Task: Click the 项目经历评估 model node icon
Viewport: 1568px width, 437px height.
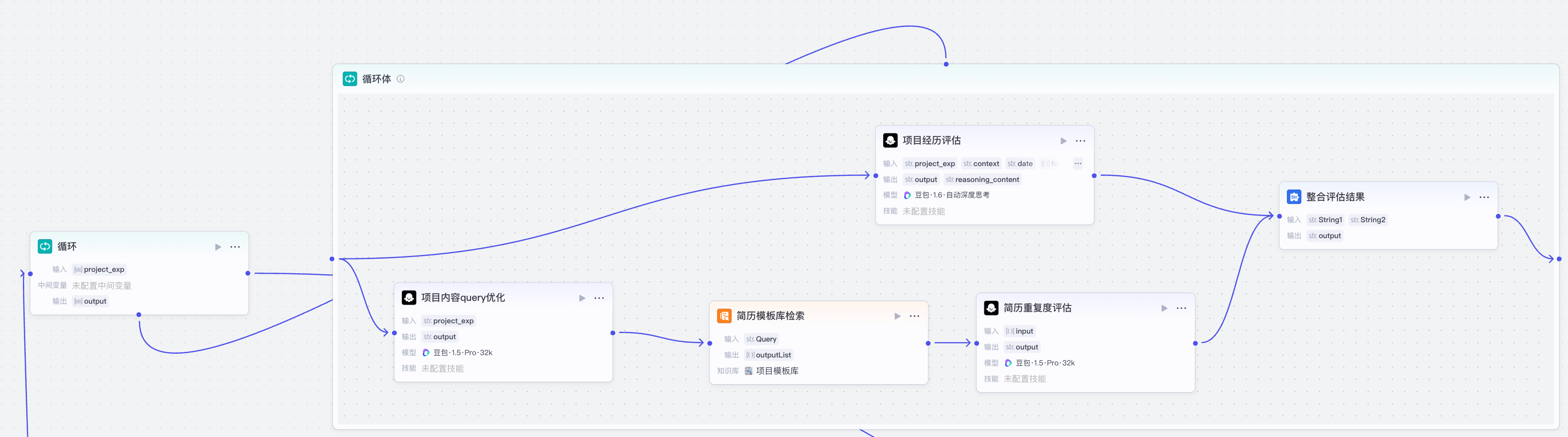Action: coord(890,140)
